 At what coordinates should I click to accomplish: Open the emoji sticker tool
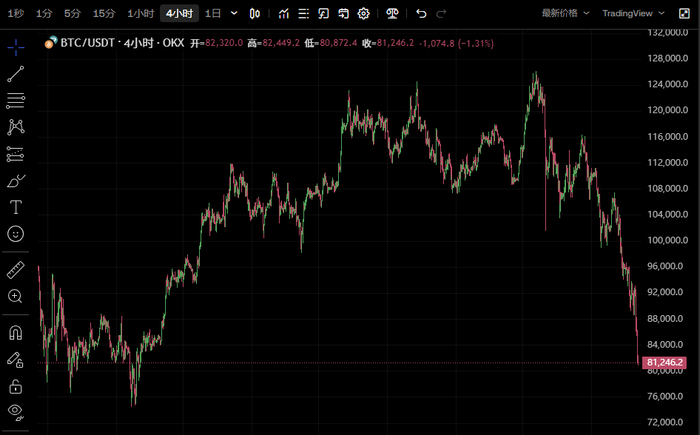coord(16,234)
